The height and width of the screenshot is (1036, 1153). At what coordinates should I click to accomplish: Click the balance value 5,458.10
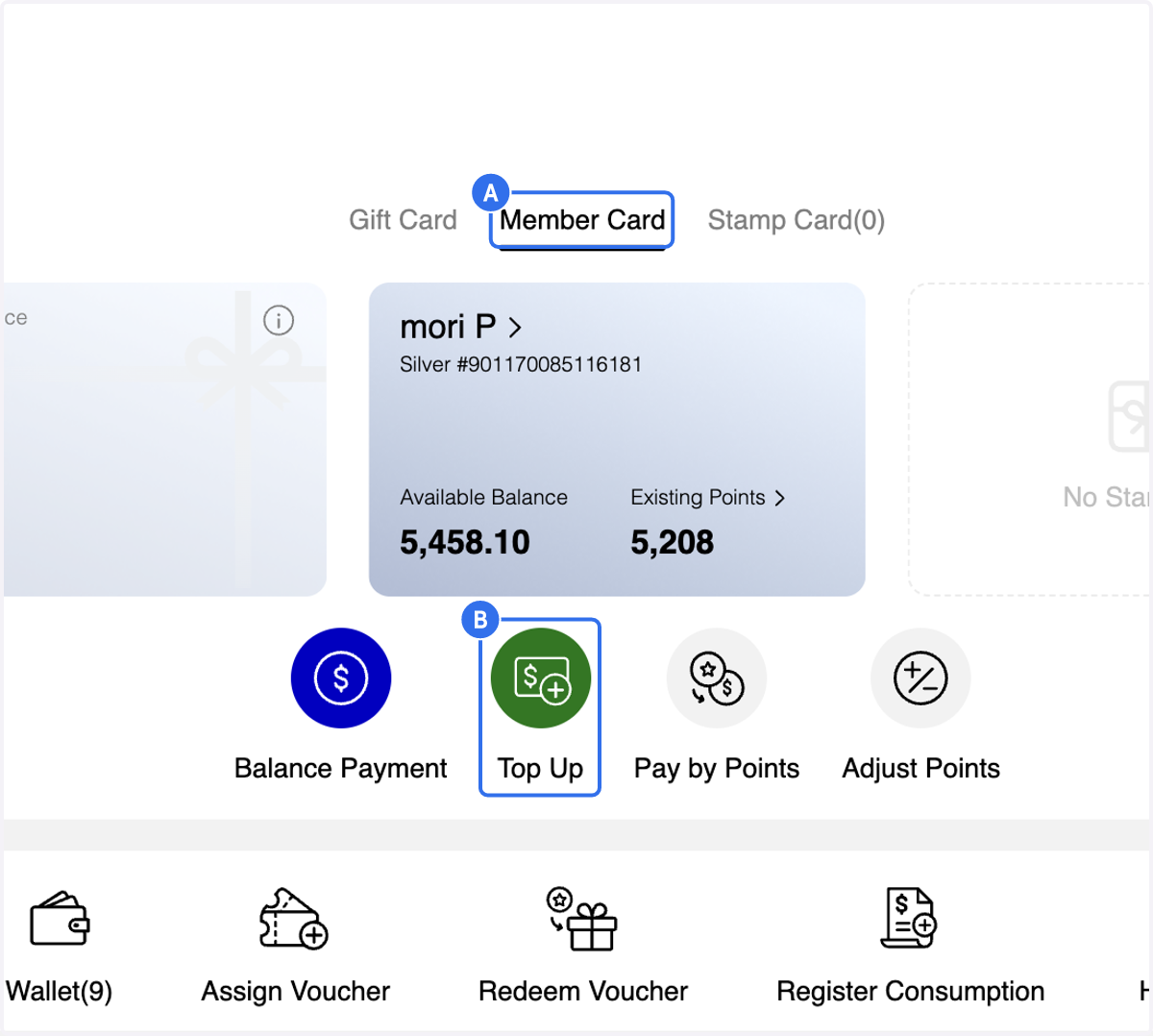(465, 542)
